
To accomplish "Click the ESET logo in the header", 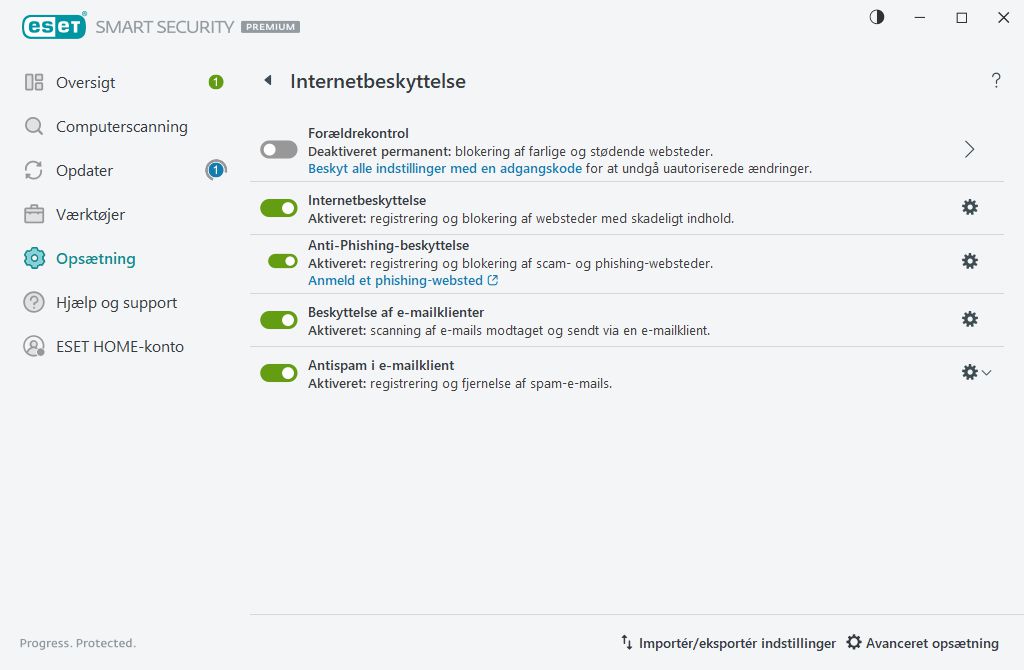I will click(x=54, y=27).
